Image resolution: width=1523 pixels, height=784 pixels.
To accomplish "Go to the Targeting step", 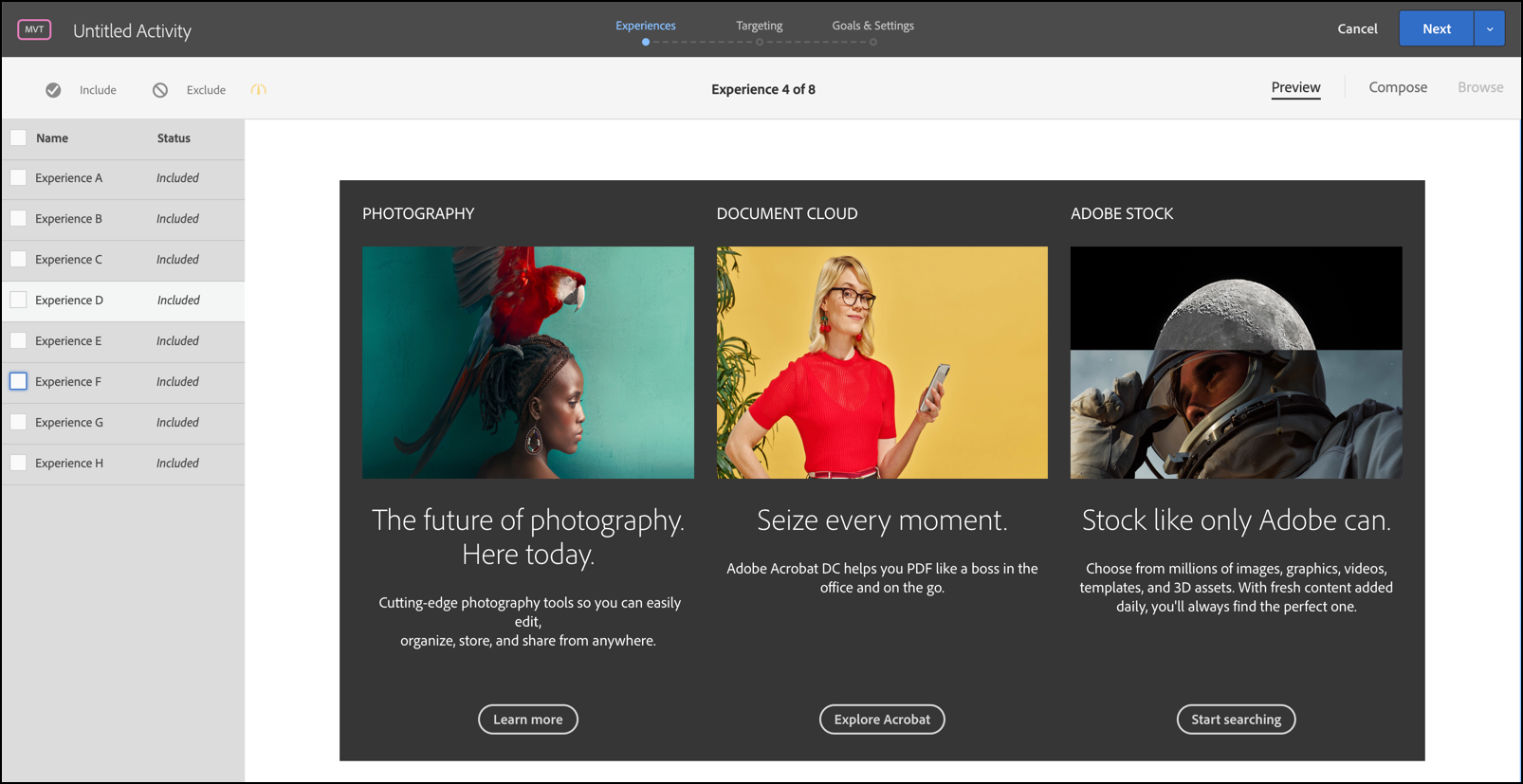I will [760, 26].
